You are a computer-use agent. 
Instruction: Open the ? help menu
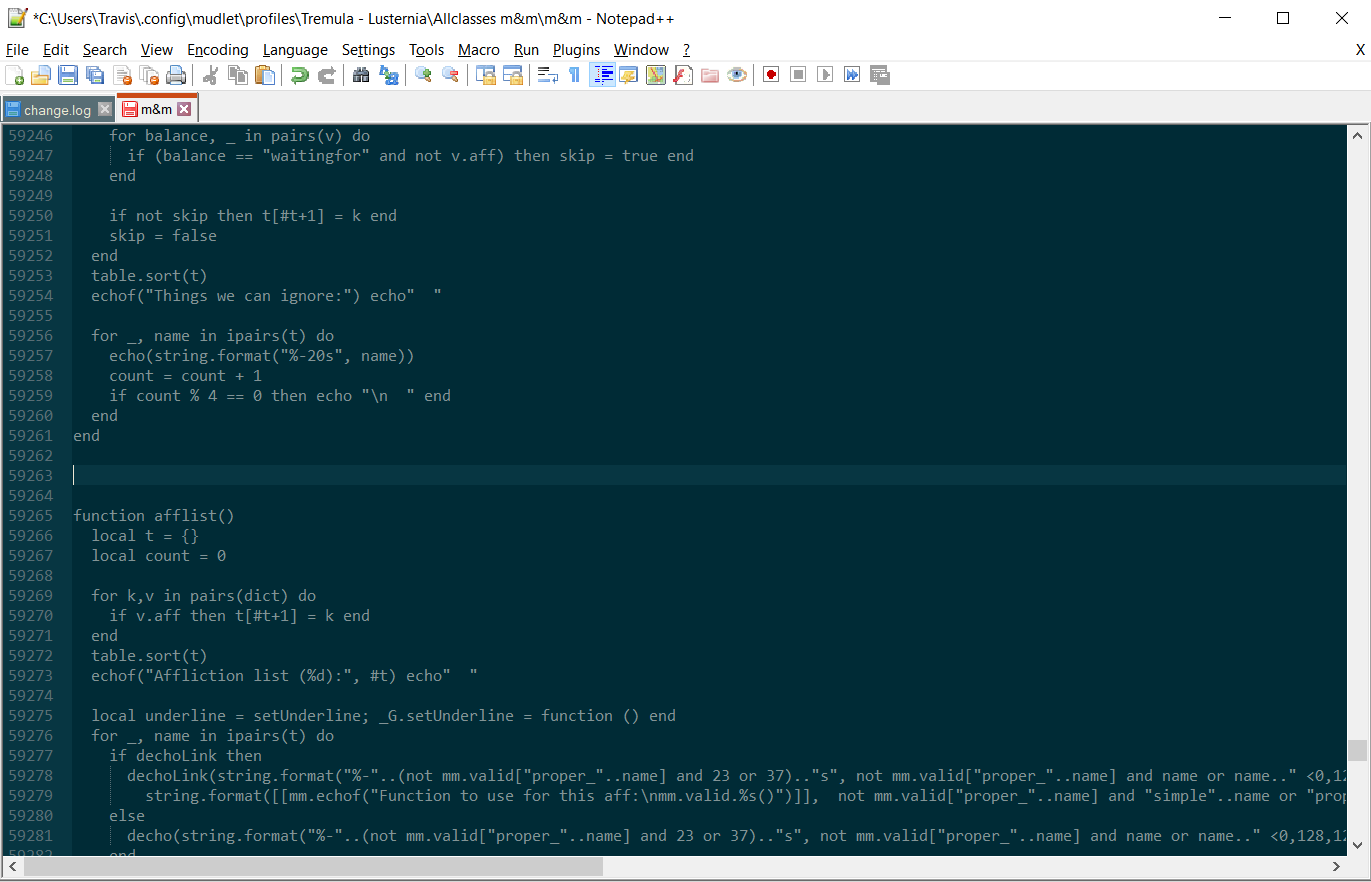pyautogui.click(x=686, y=50)
